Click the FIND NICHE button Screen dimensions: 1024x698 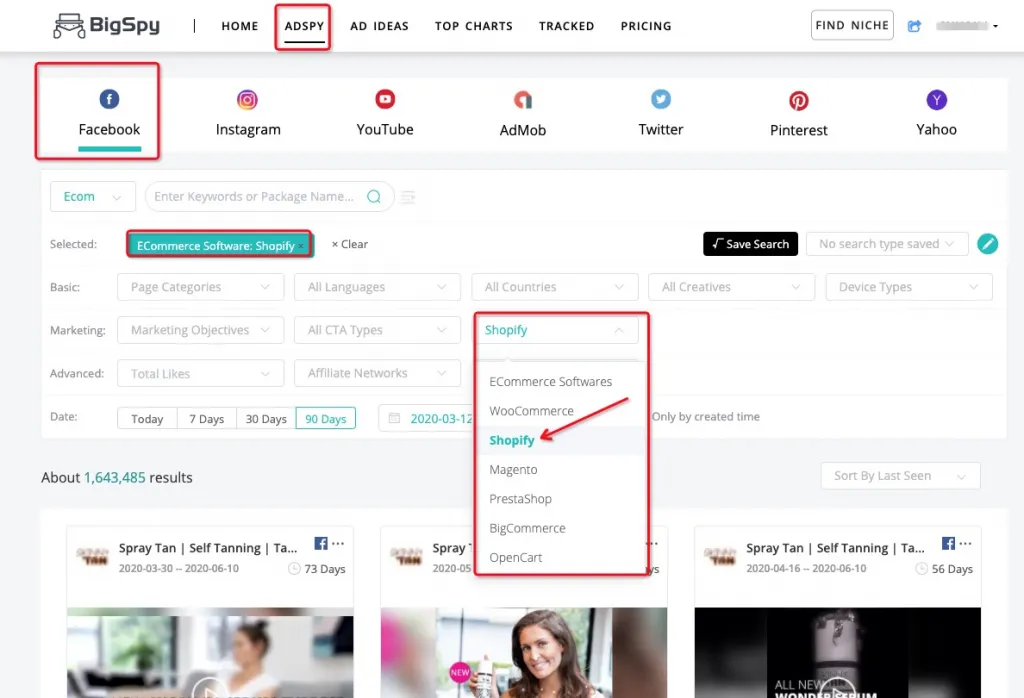851,26
